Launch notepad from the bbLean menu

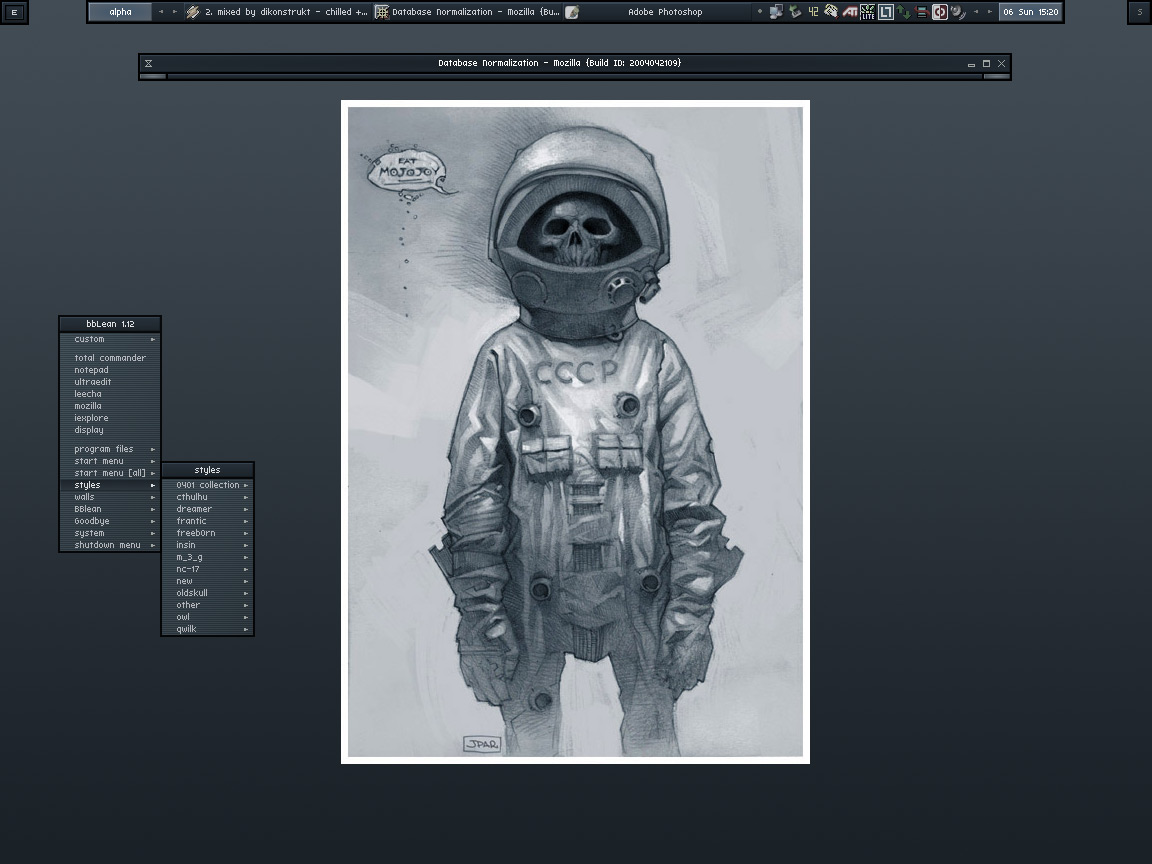coord(110,370)
